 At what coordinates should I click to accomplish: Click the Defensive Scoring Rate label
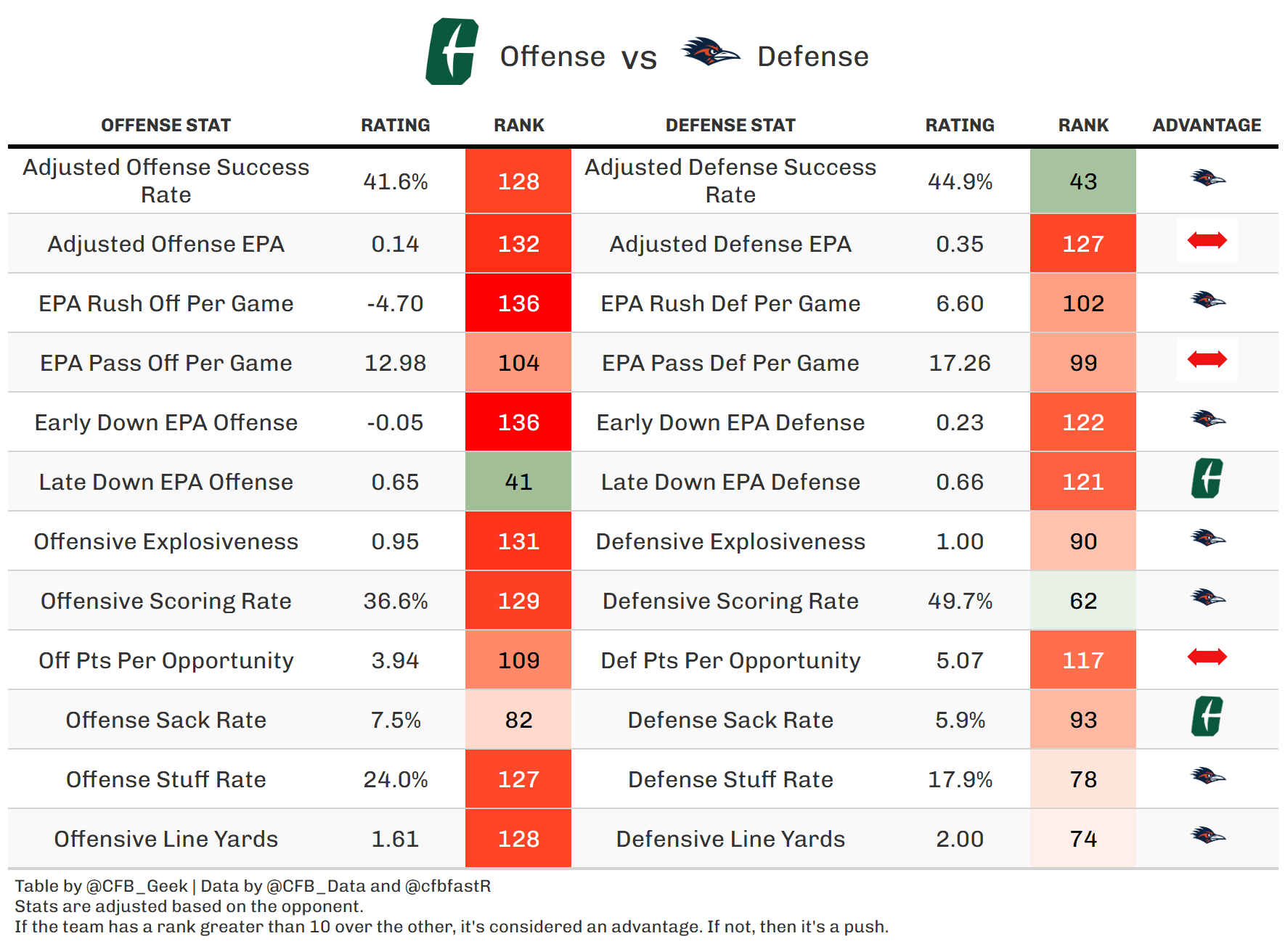tap(730, 601)
